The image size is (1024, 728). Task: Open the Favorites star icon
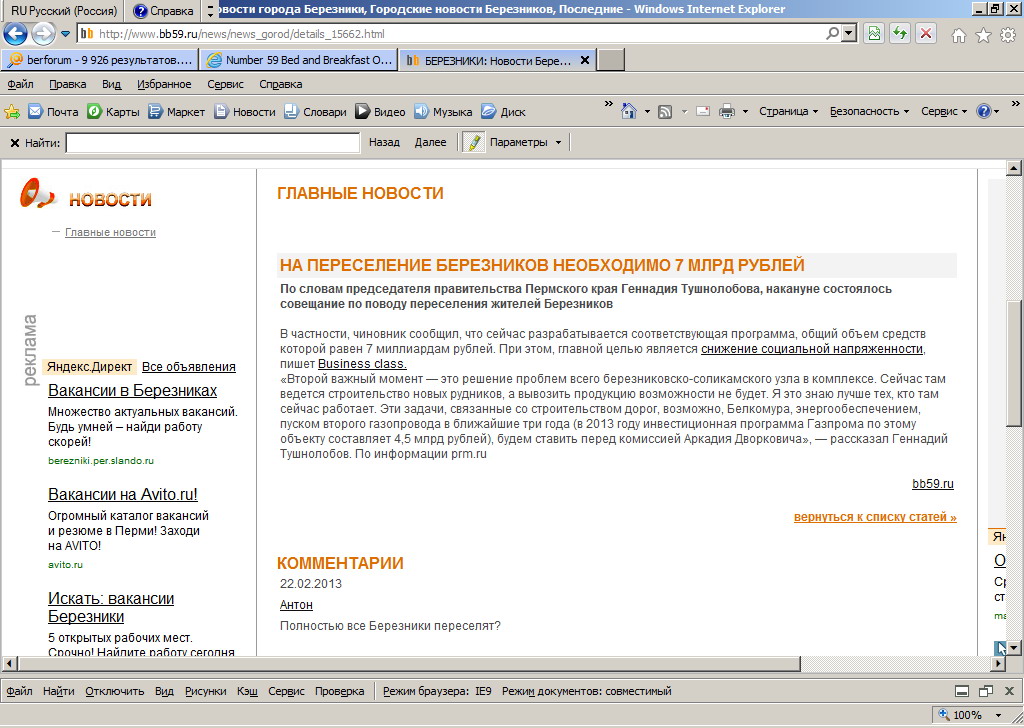[x=983, y=35]
